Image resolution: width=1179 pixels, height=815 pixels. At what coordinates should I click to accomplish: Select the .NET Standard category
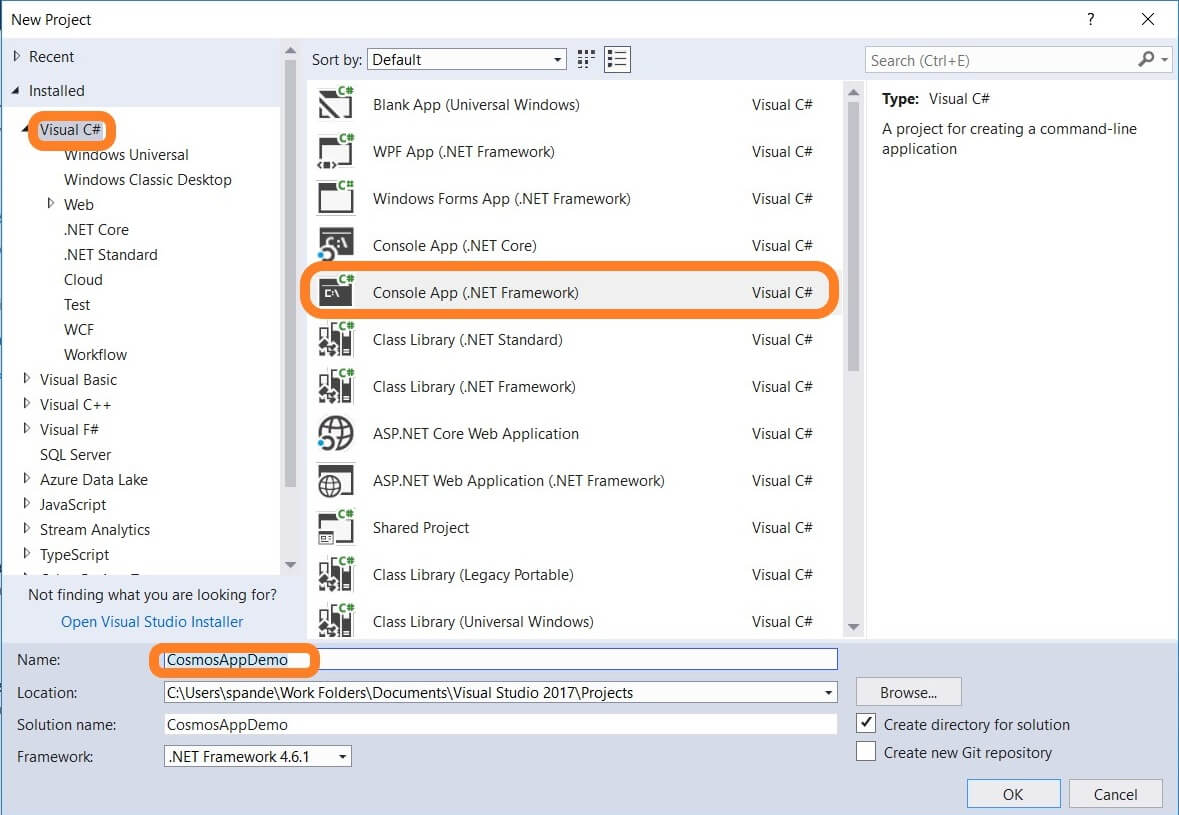coord(111,254)
